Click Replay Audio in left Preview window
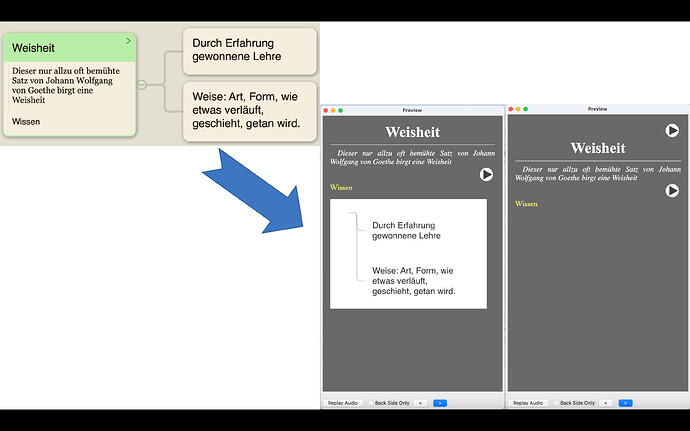 (343, 403)
